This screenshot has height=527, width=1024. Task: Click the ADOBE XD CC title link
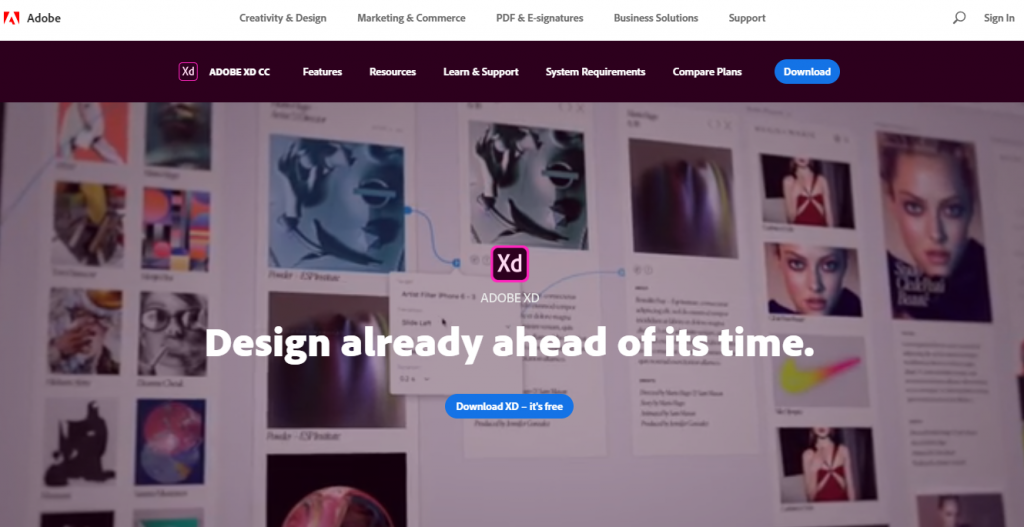[239, 72]
